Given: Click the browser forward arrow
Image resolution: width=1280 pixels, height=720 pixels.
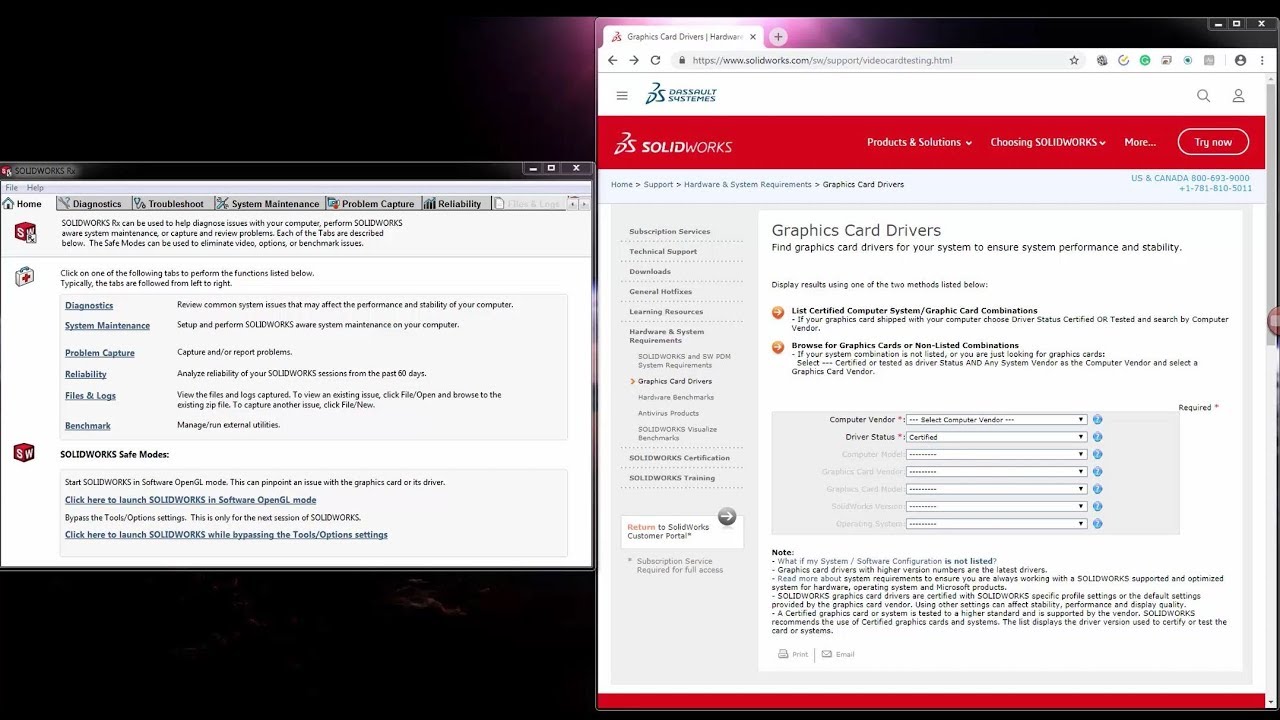Looking at the screenshot, I should (x=634, y=60).
